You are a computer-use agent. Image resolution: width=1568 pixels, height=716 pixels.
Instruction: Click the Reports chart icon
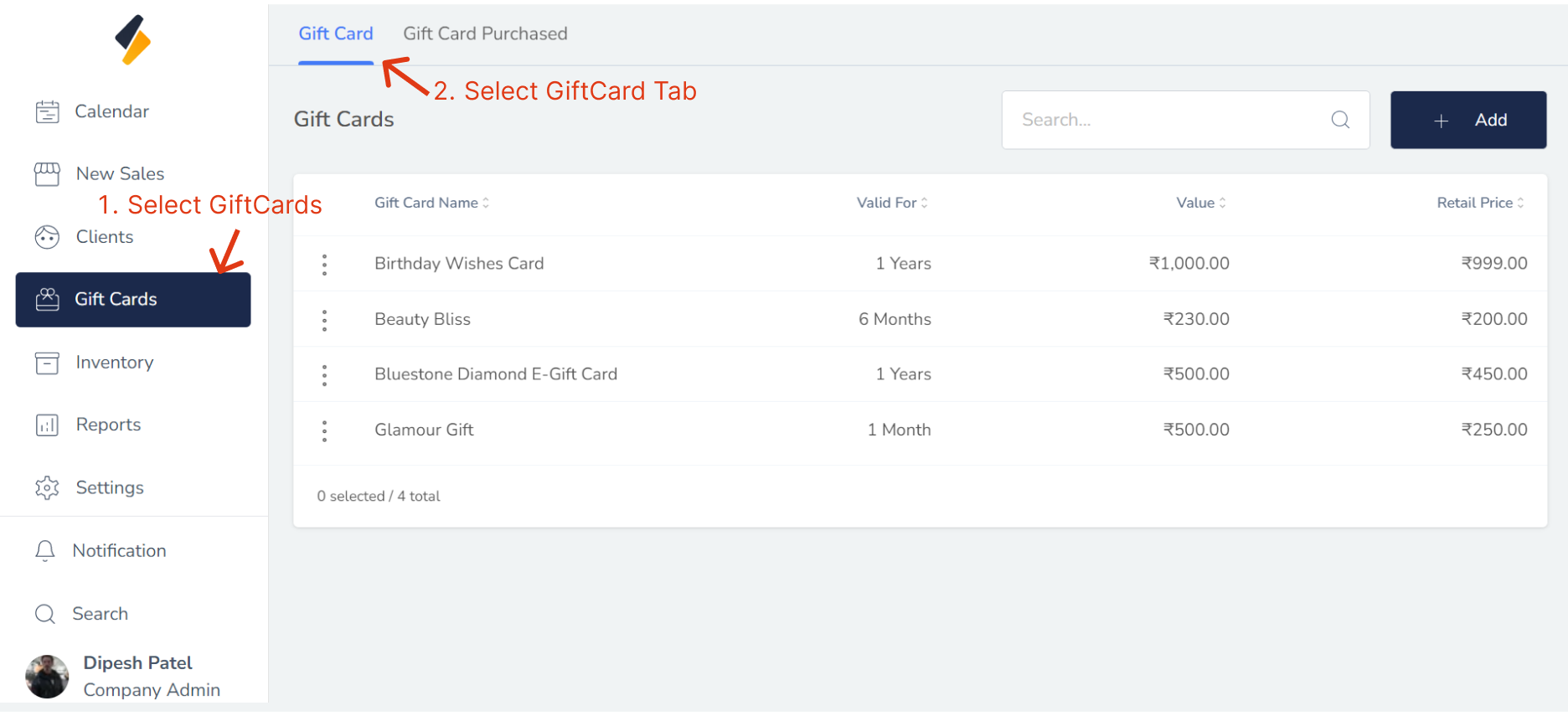47,425
